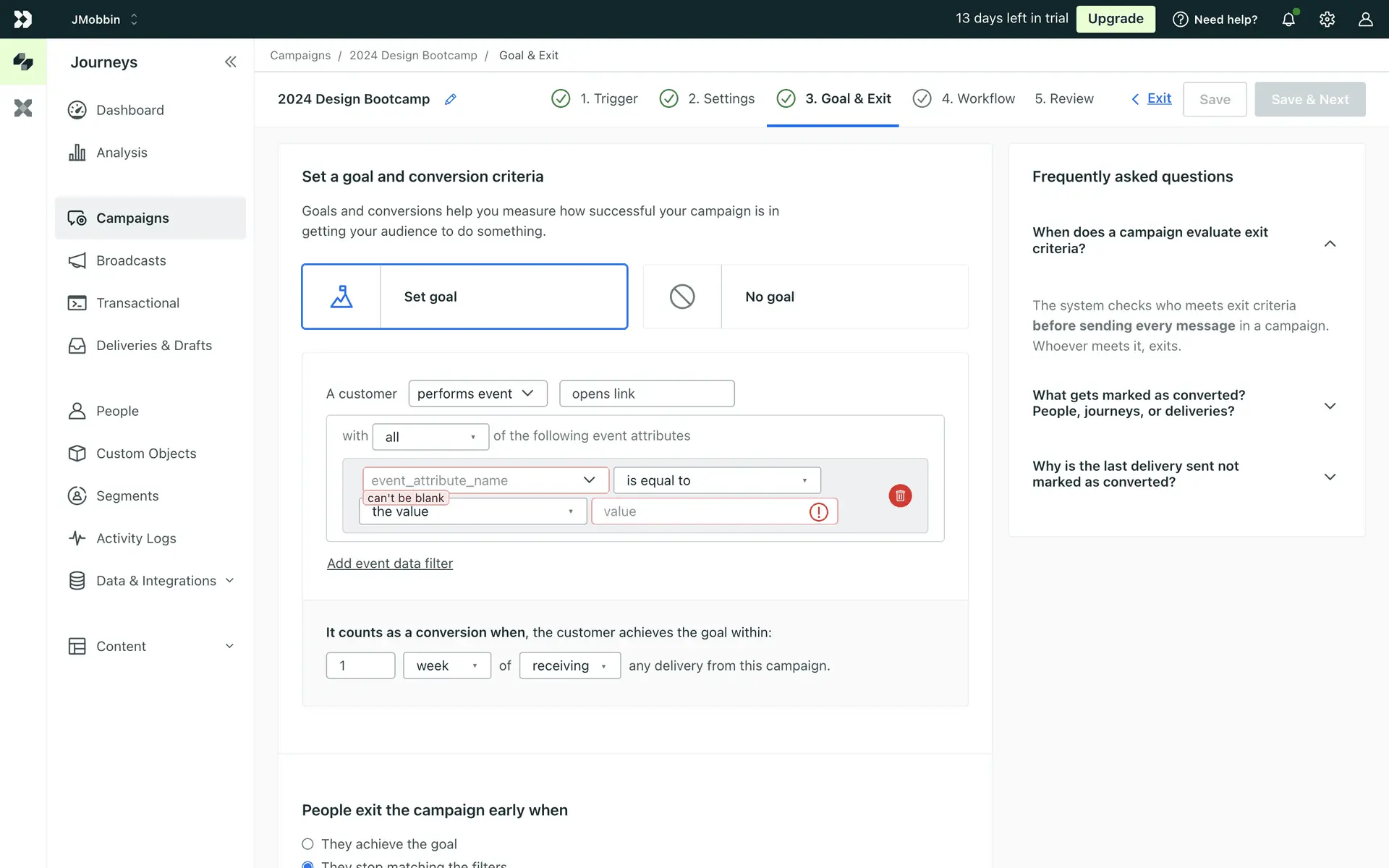Switch to the '4. Workflow' step tab
The width and height of the screenshot is (1389, 868).
pos(964,99)
